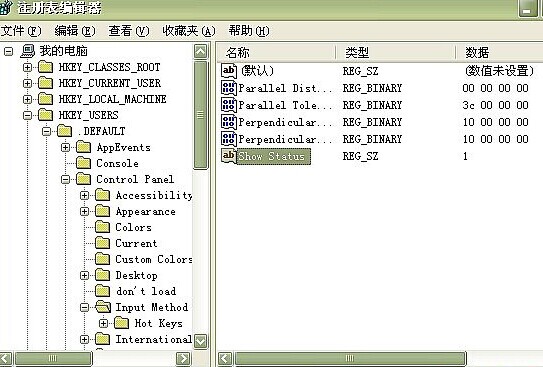Screen dimensions: 543x367
Task: Collapse the HKEY_USERS key
Action: pyautogui.click(x=27, y=115)
